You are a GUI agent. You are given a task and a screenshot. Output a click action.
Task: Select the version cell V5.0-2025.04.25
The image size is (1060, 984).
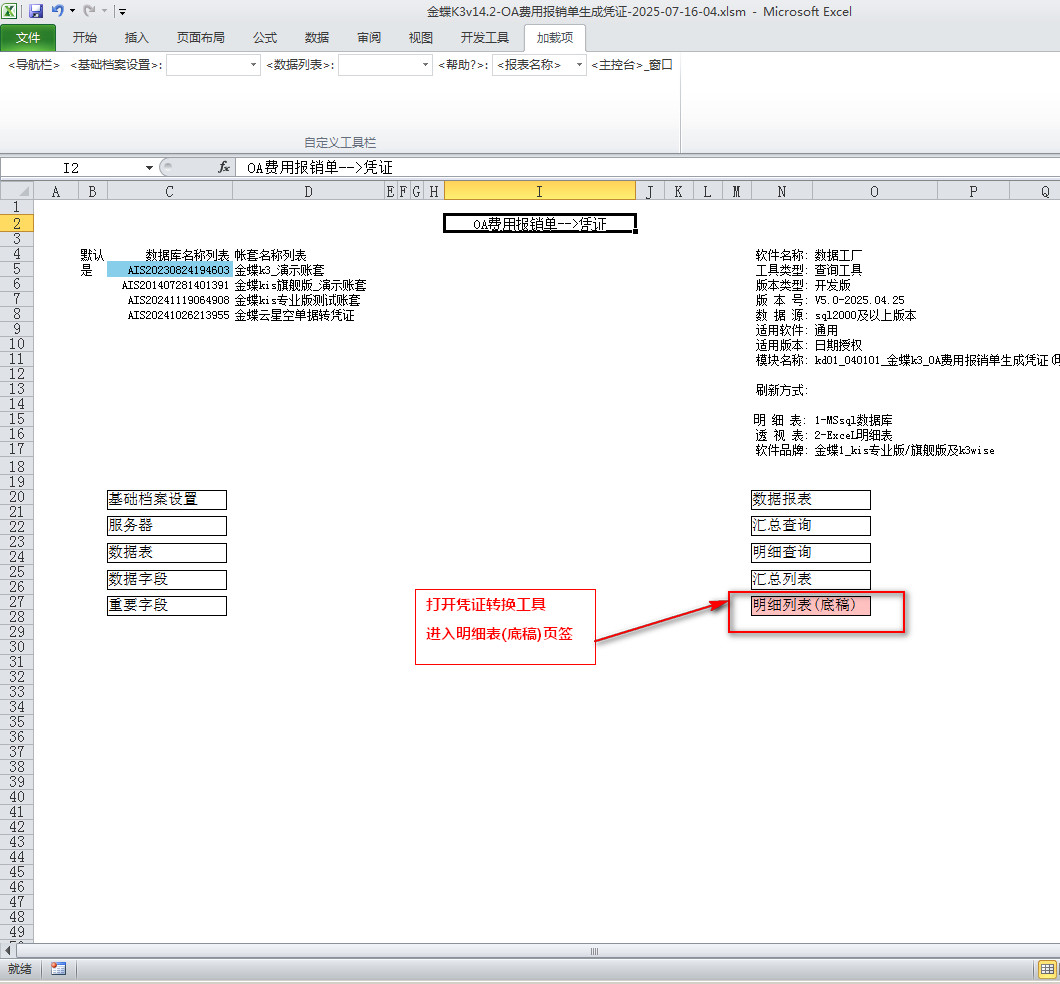pos(875,299)
